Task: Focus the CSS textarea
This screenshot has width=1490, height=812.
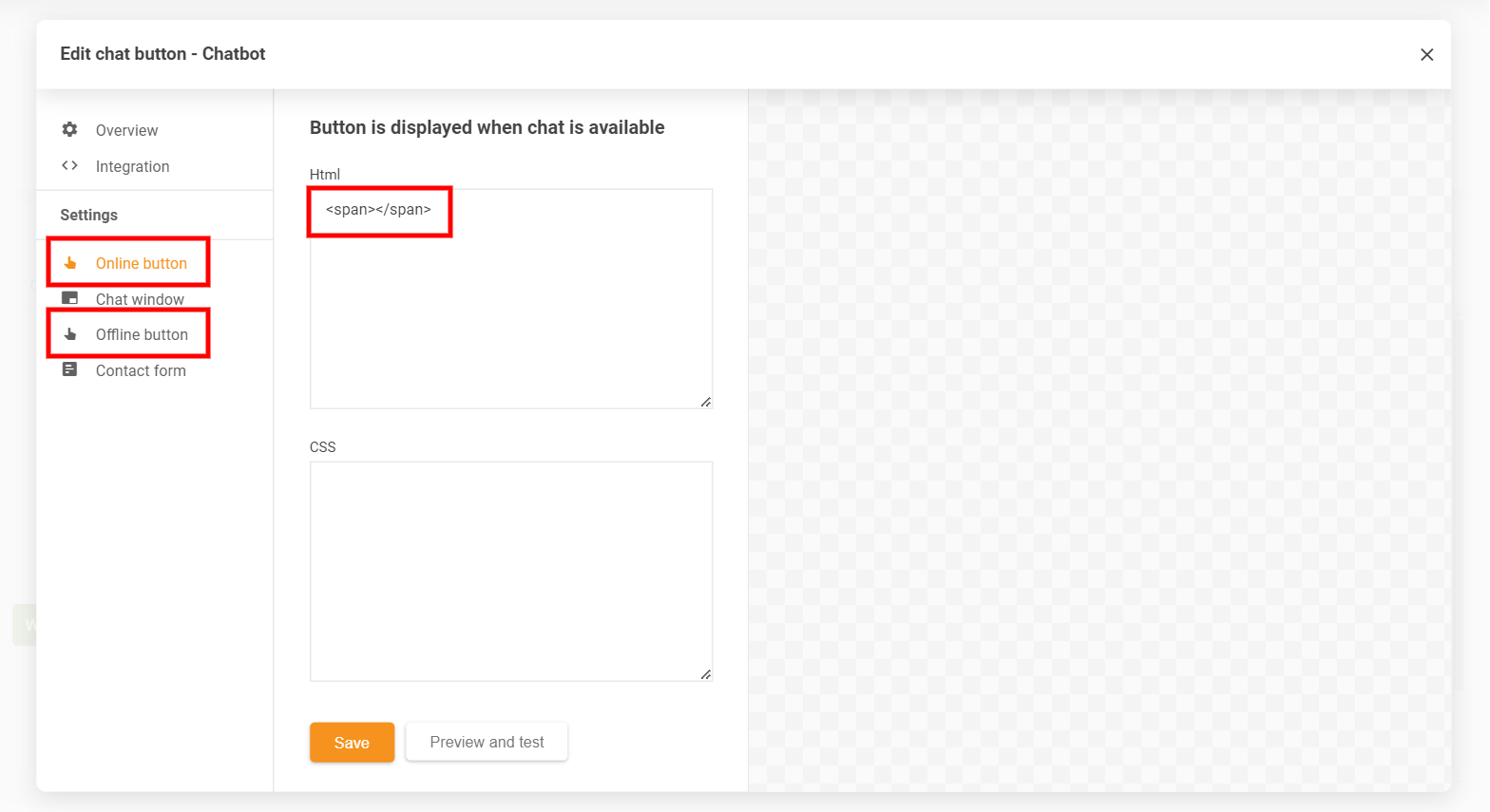Action: point(510,571)
